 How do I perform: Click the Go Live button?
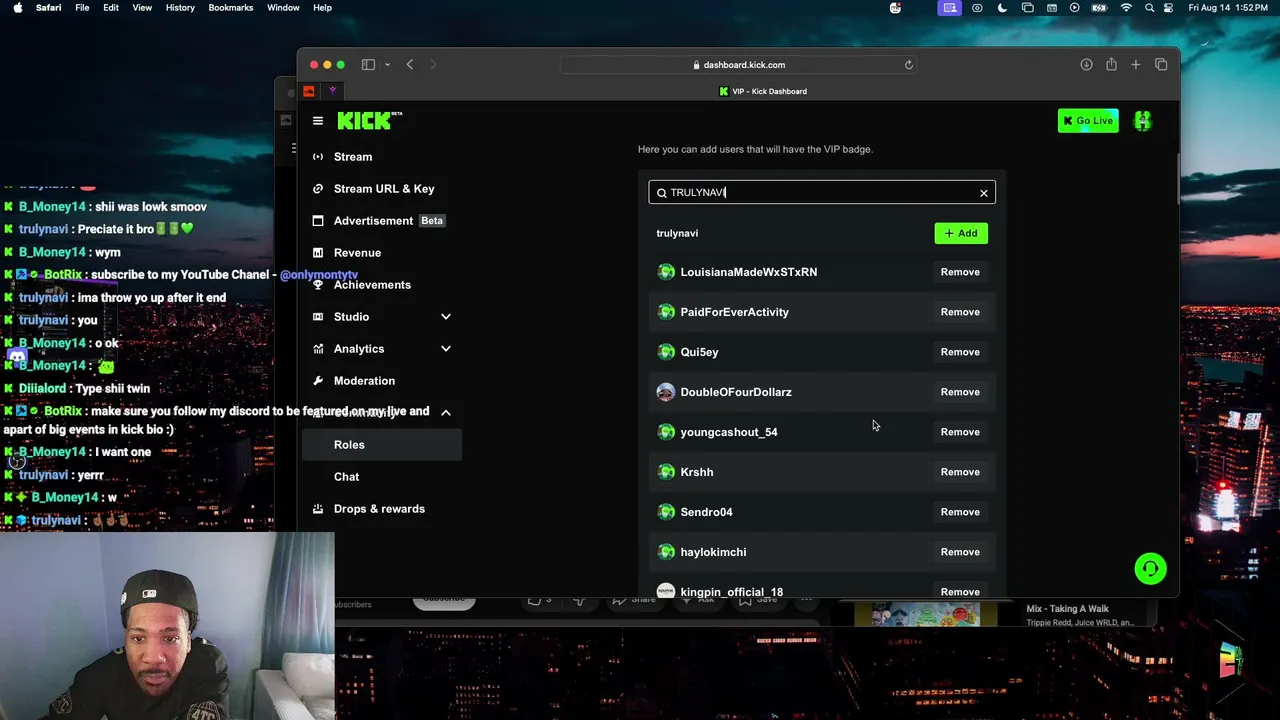1088,121
